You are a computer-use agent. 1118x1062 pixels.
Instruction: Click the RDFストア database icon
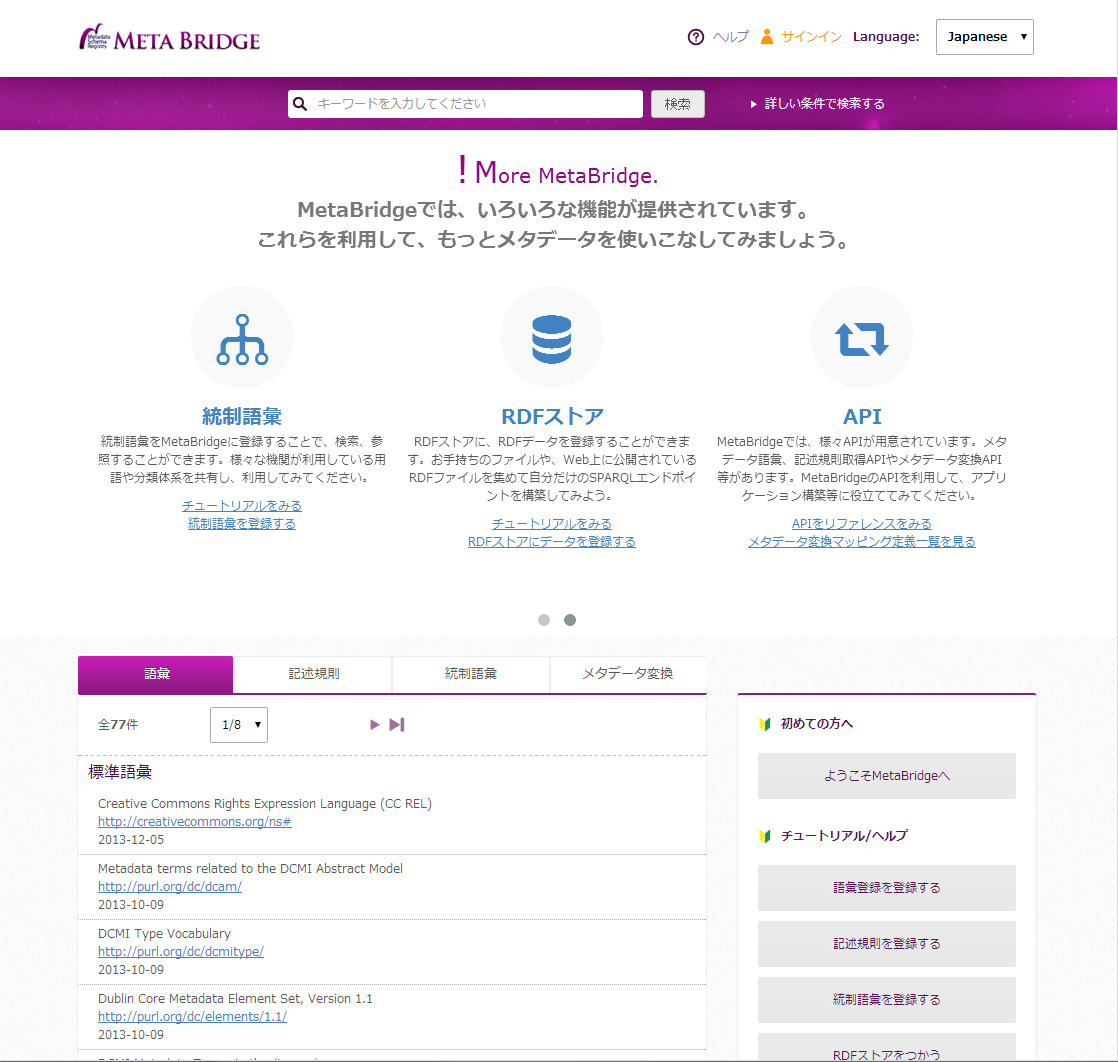click(552, 339)
